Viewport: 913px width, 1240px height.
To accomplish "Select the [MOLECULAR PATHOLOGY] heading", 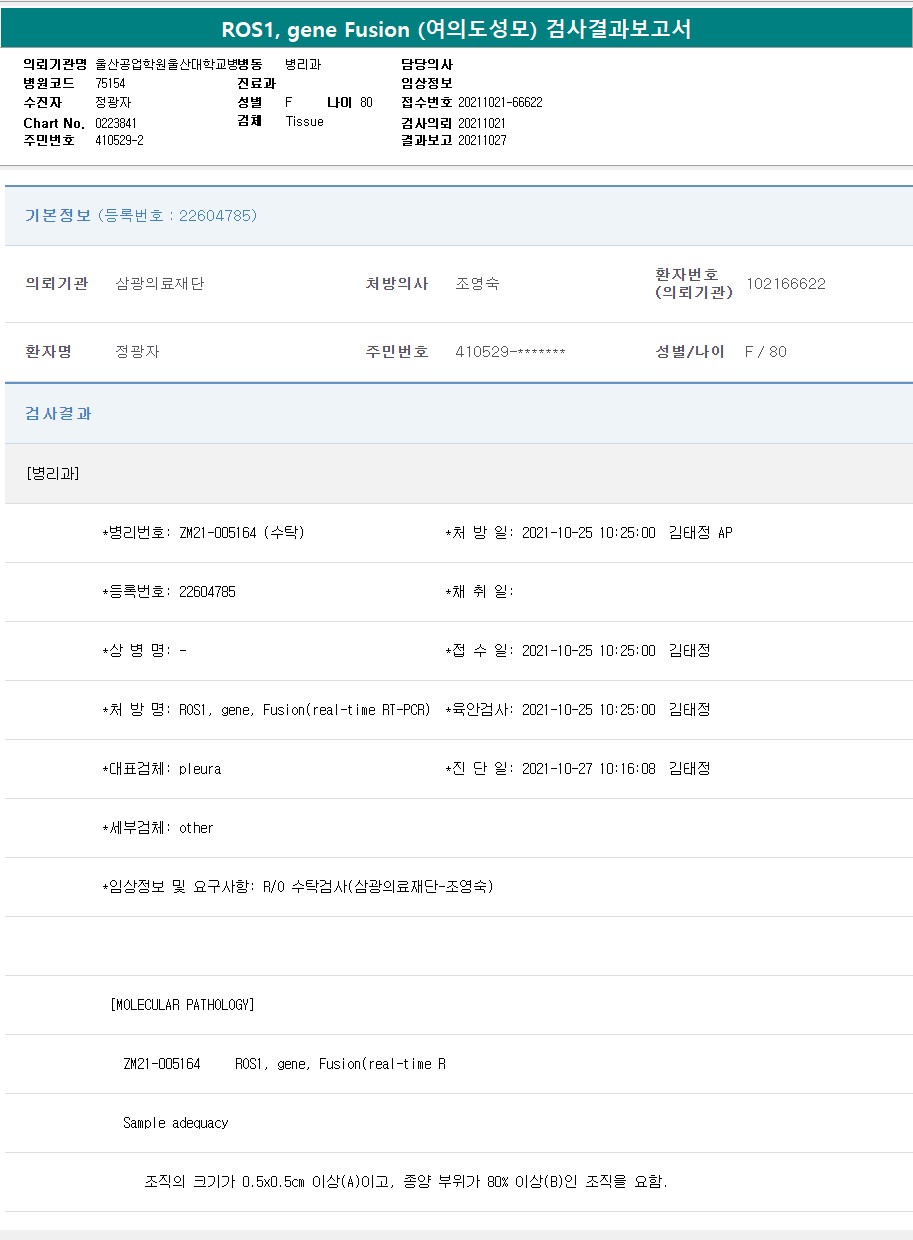I will coord(182,1005).
